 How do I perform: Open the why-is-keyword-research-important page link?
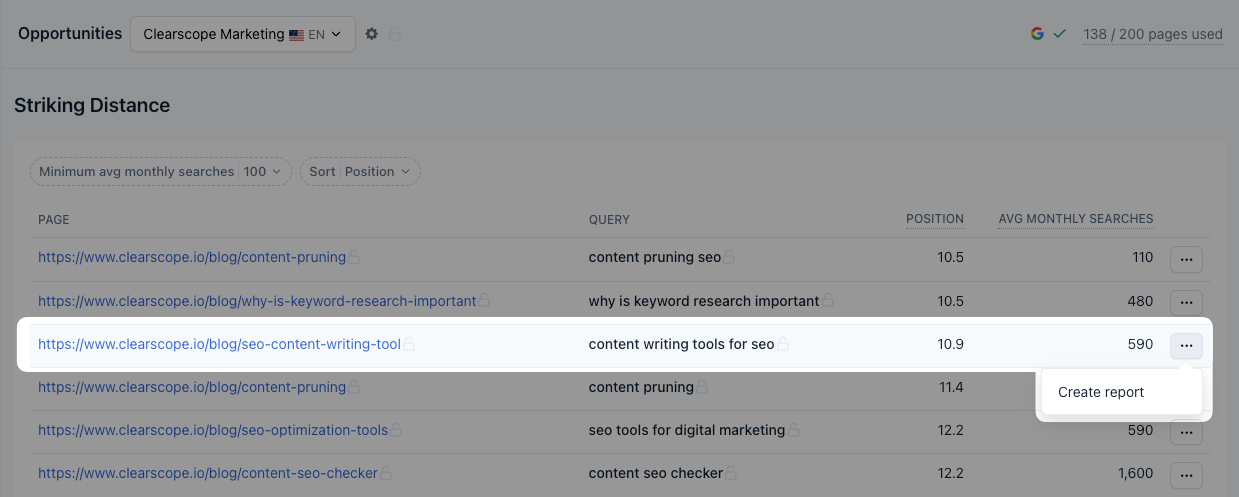pos(257,301)
